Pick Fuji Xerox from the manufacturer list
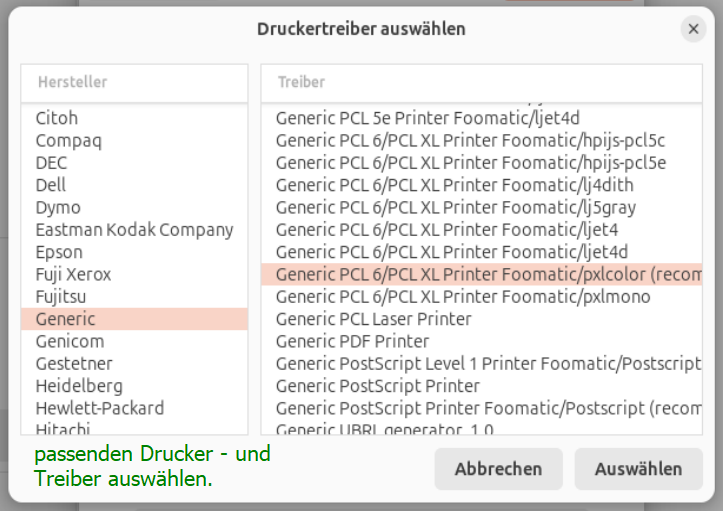Image resolution: width=723 pixels, height=511 pixels. [73, 274]
